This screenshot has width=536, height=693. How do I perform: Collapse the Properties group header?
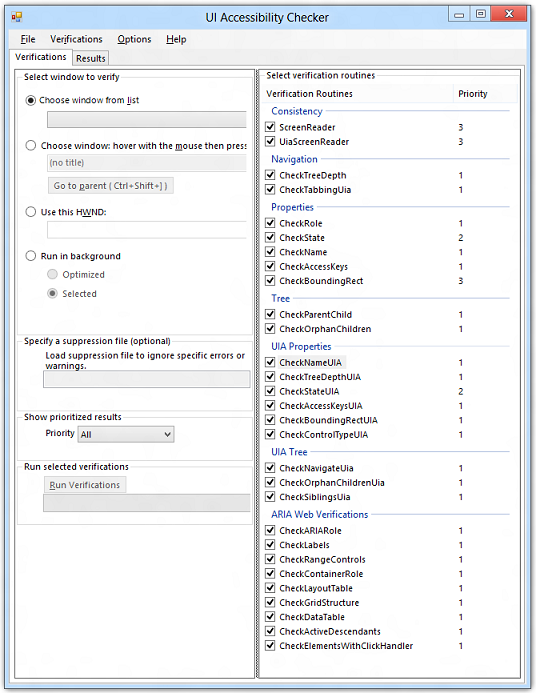click(292, 207)
